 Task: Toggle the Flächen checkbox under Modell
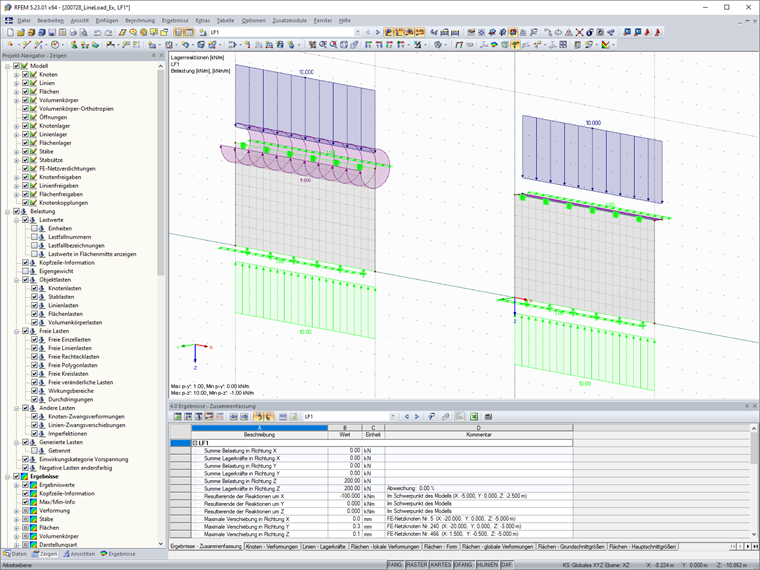point(25,92)
